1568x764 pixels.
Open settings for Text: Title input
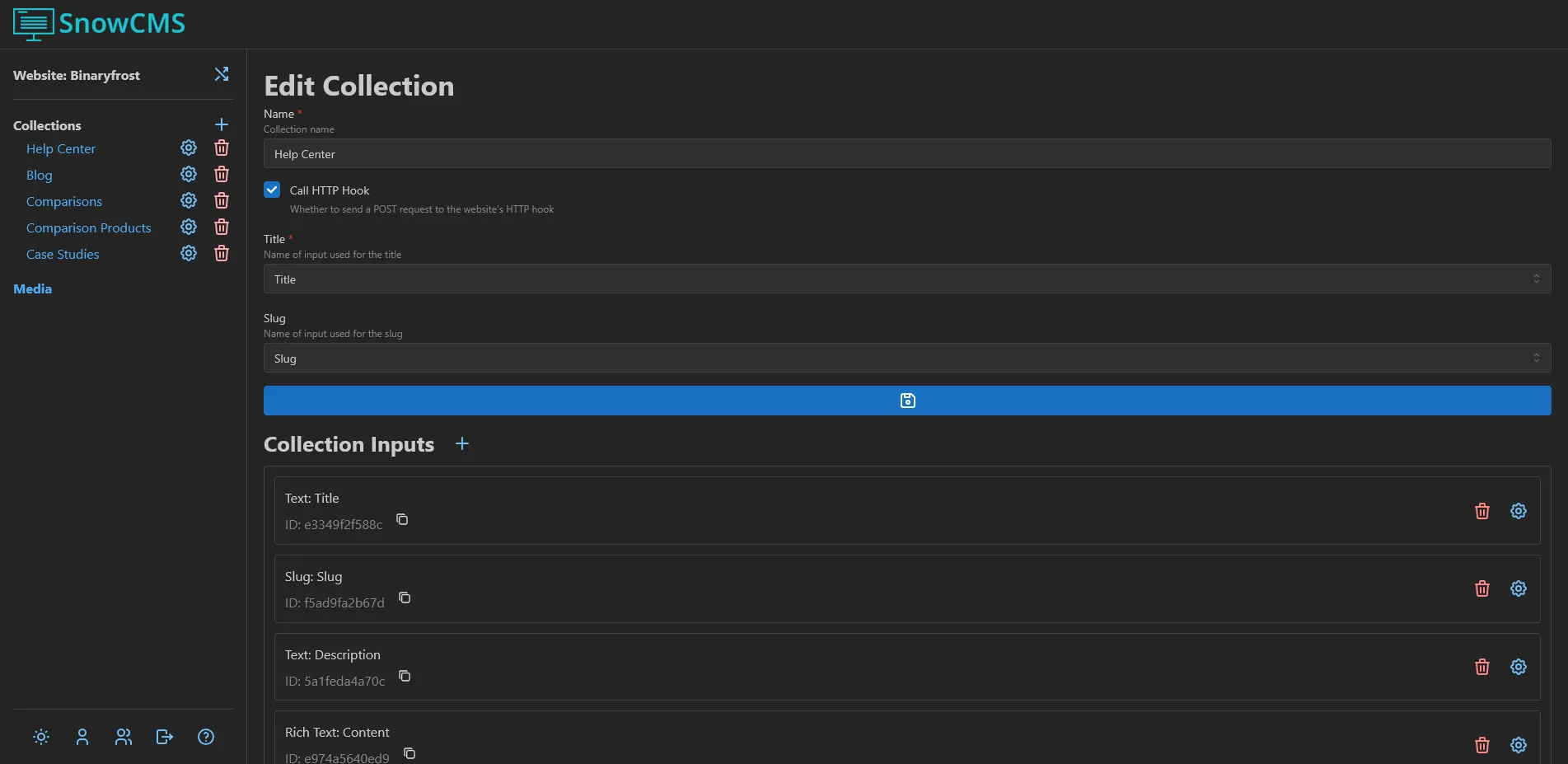tap(1519, 511)
